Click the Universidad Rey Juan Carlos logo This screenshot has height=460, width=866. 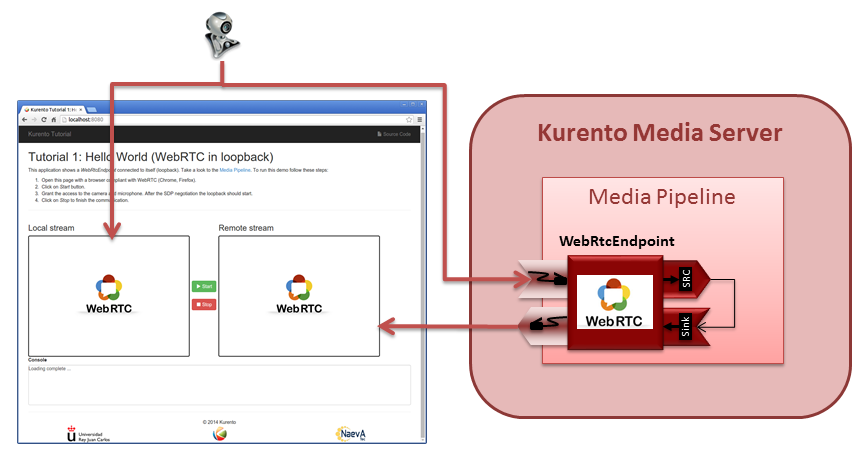pos(86,434)
